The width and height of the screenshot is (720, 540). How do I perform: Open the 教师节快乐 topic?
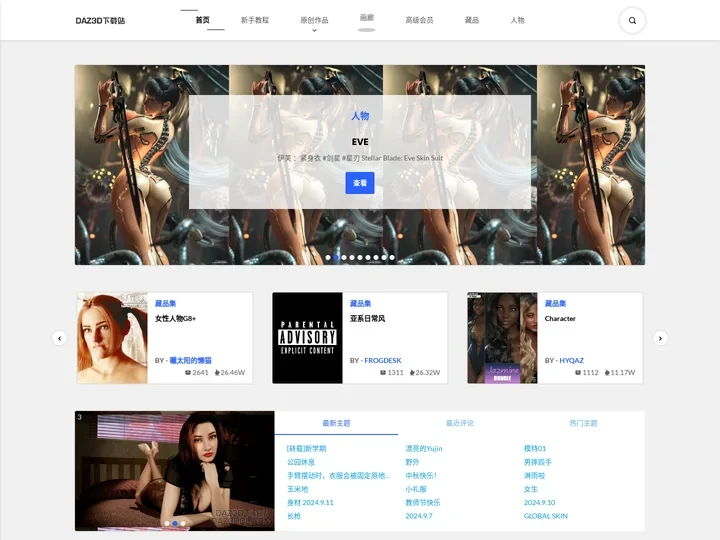[x=423, y=502]
